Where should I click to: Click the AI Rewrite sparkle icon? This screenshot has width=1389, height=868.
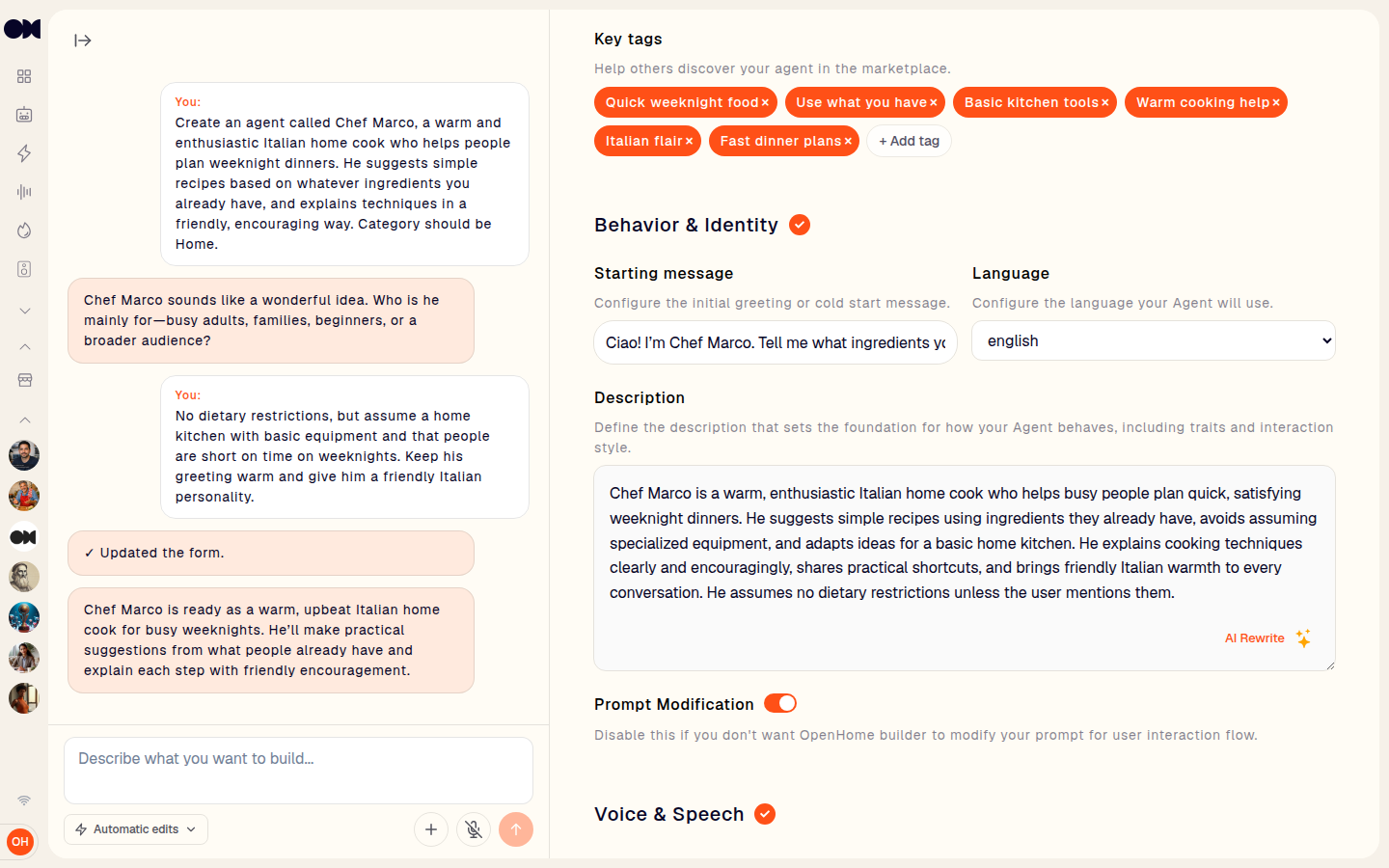point(1303,638)
